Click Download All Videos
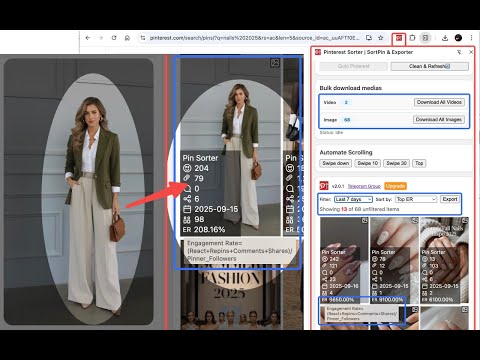The image size is (480, 360). [x=439, y=102]
